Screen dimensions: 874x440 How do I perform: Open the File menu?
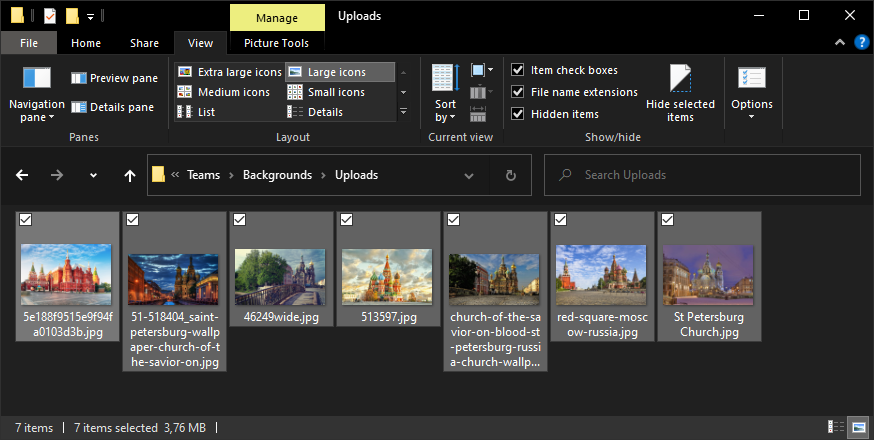(30, 43)
